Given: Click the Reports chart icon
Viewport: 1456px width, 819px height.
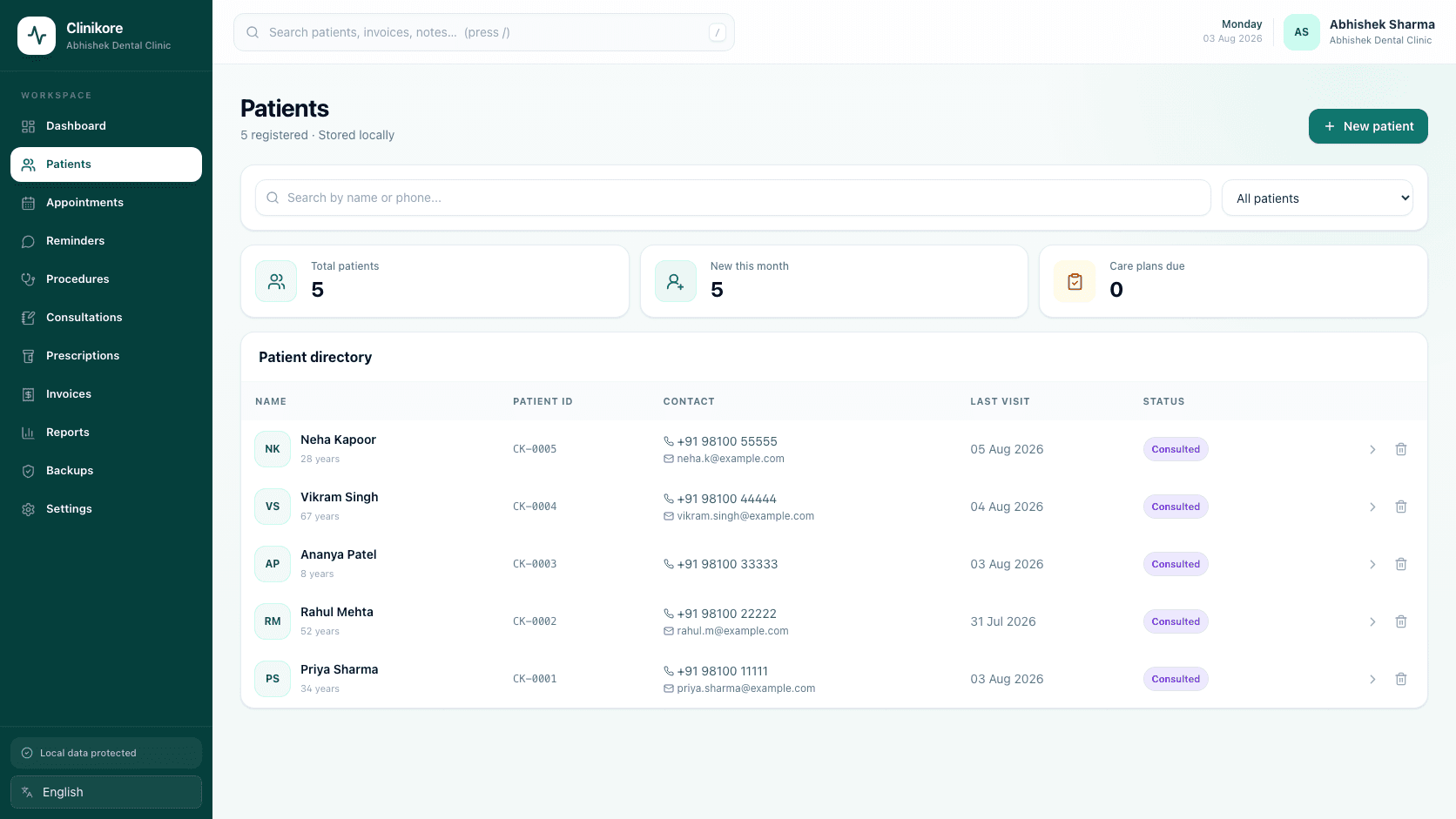Looking at the screenshot, I should (x=28, y=433).
